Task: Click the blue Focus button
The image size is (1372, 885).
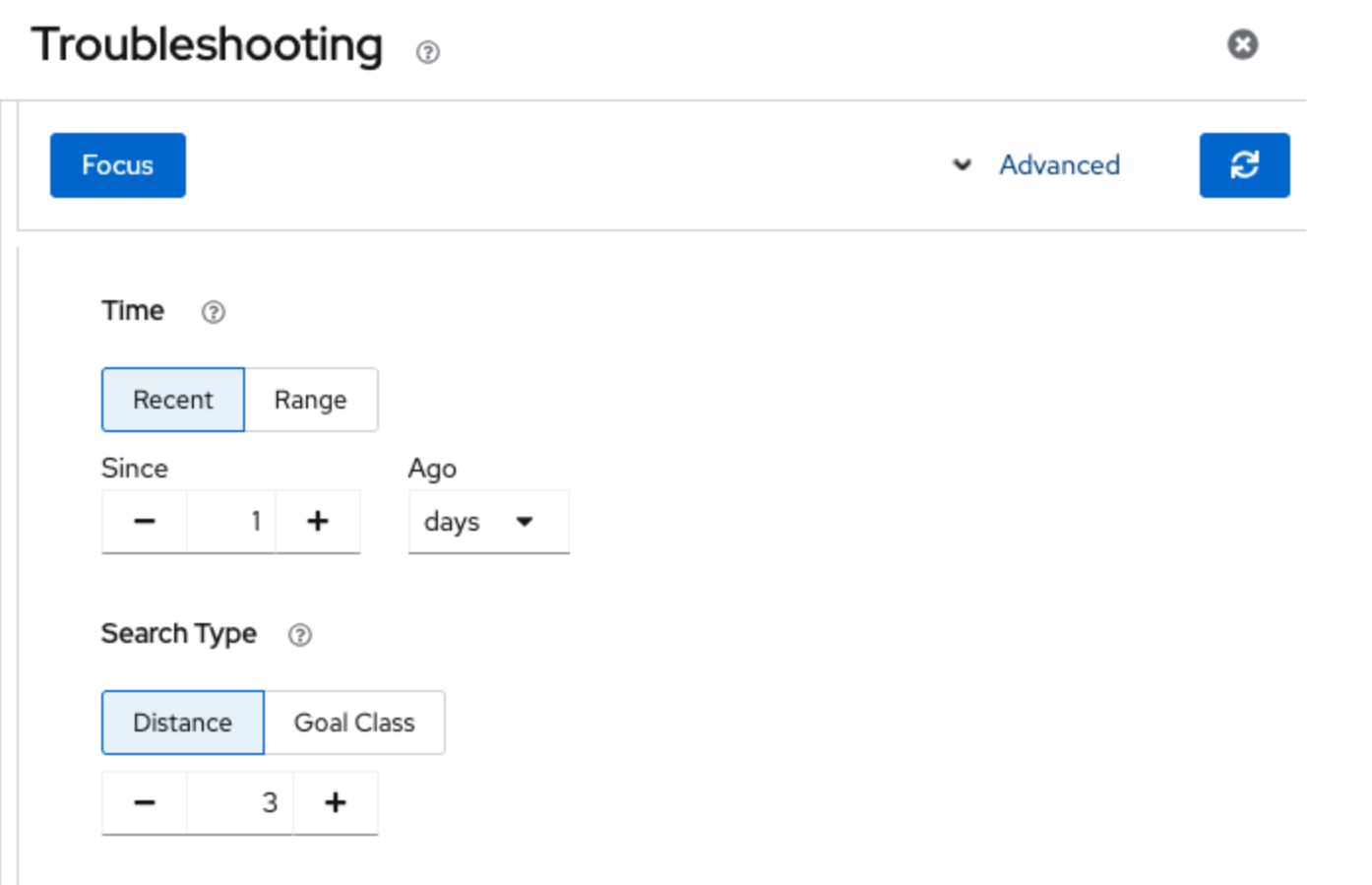Action: tap(118, 165)
